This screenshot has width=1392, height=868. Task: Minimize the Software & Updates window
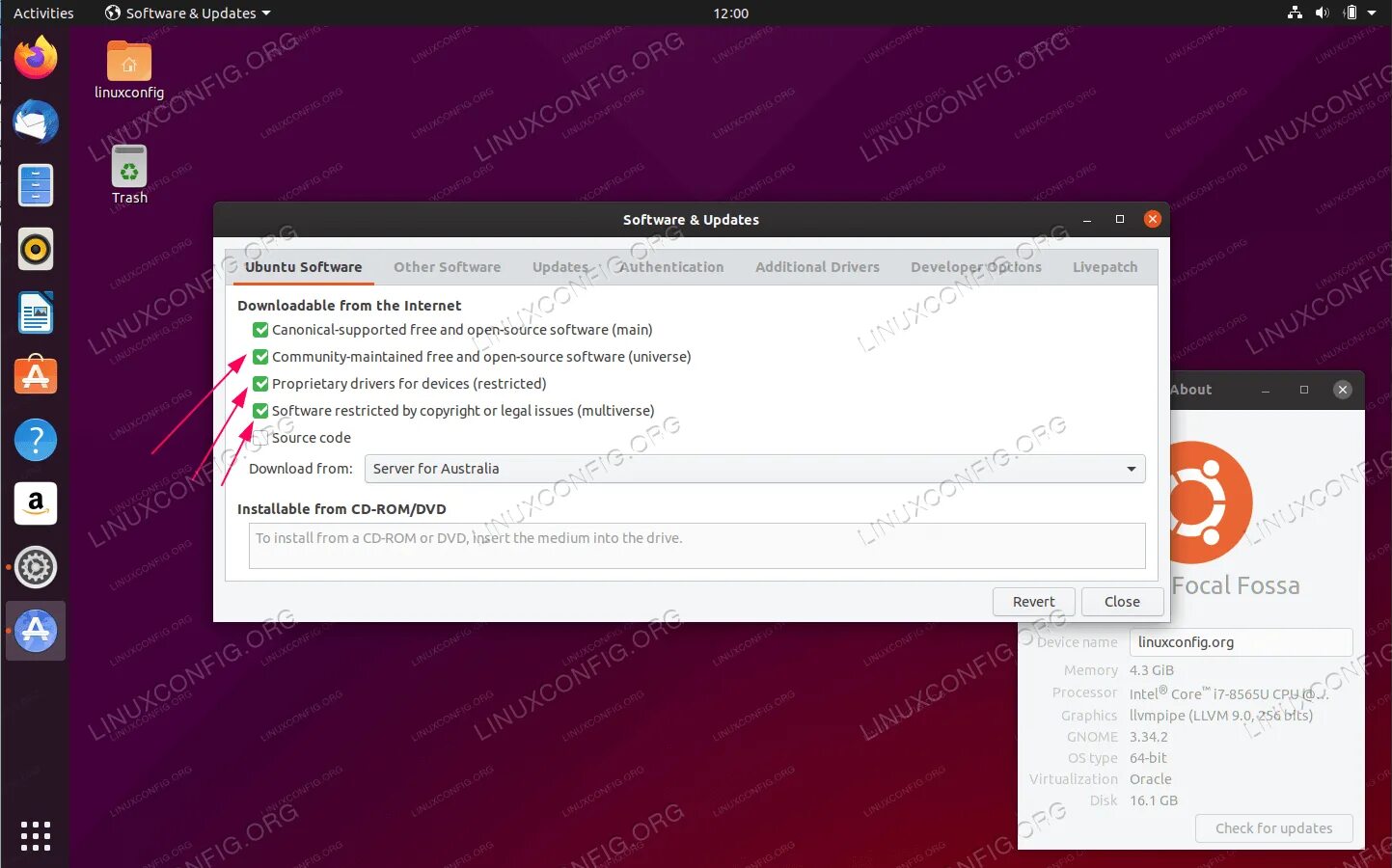click(1087, 220)
